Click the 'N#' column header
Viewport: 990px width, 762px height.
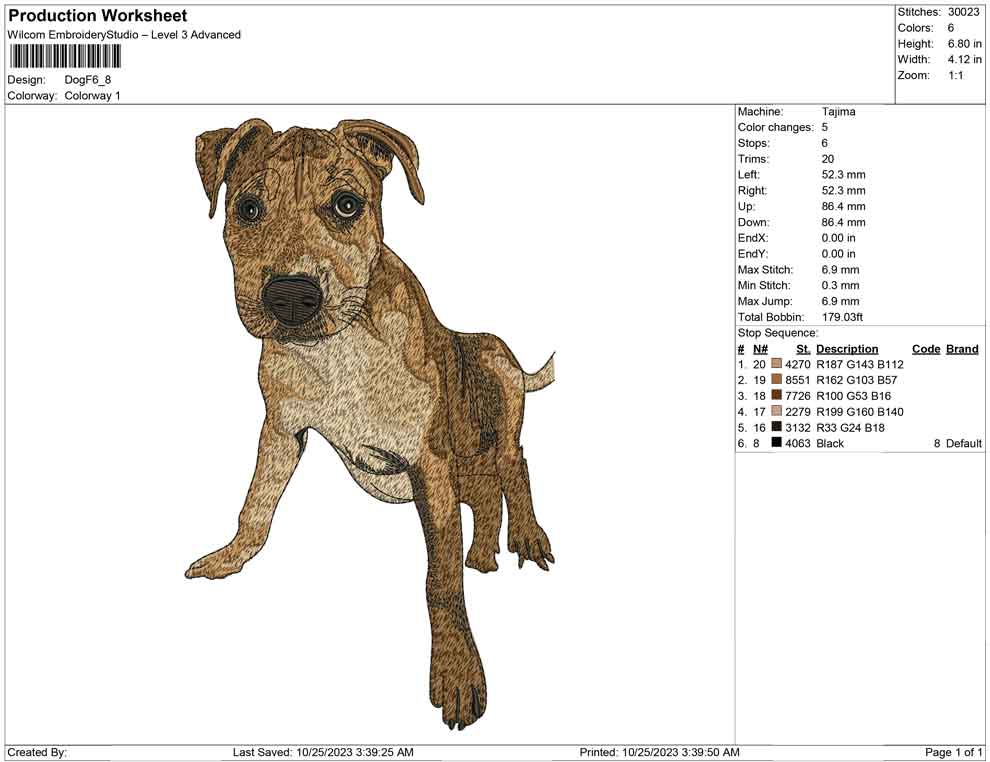760,348
